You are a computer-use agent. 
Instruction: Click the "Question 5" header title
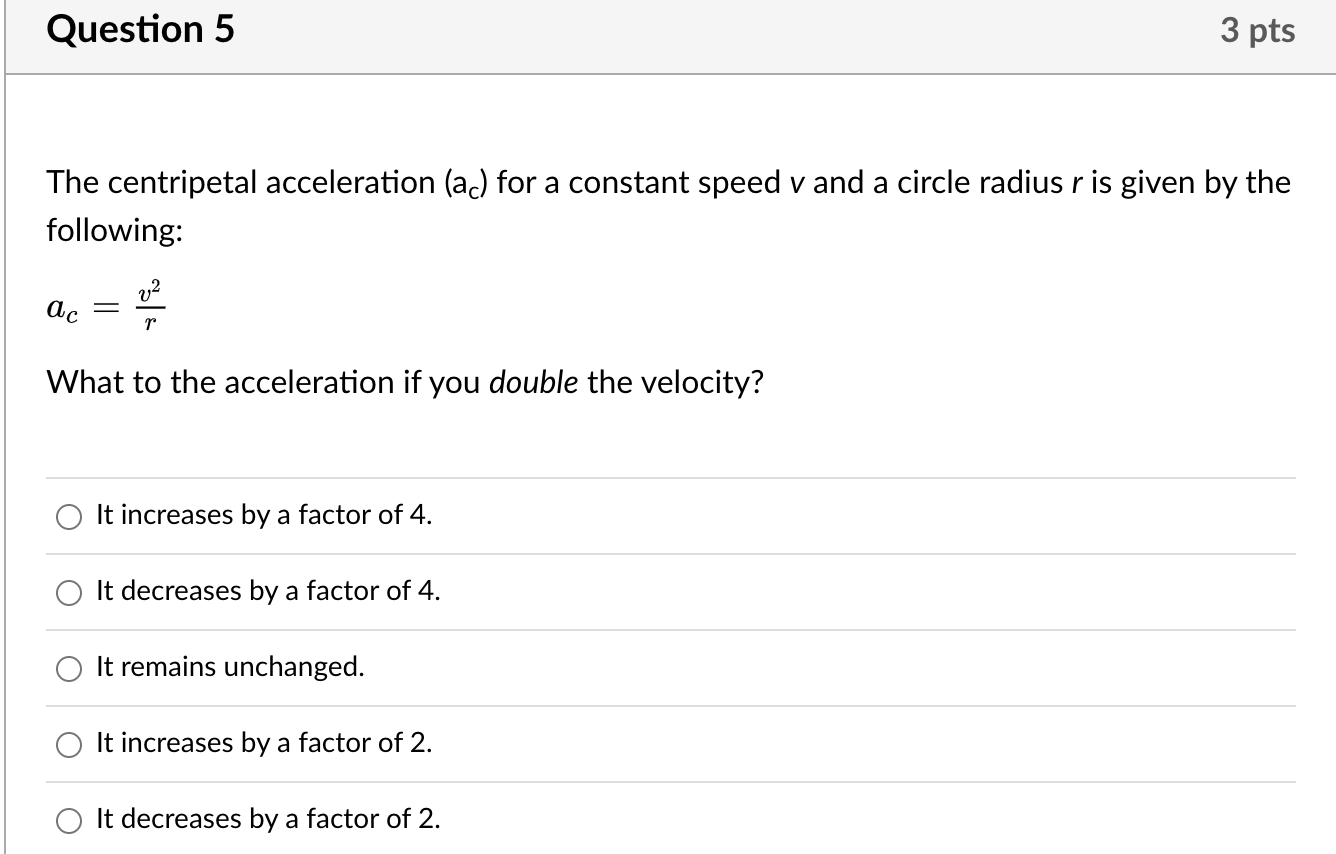[140, 30]
